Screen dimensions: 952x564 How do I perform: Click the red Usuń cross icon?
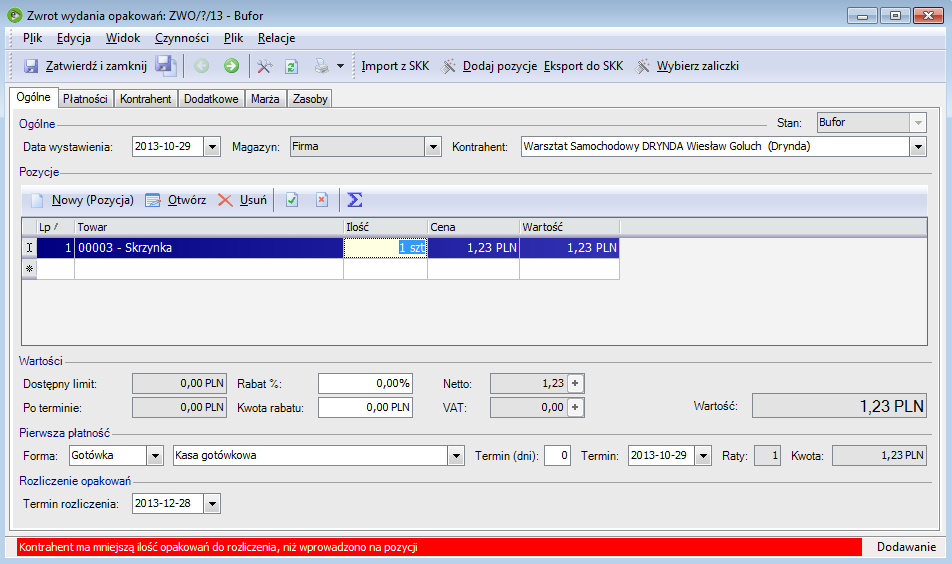tap(225, 200)
